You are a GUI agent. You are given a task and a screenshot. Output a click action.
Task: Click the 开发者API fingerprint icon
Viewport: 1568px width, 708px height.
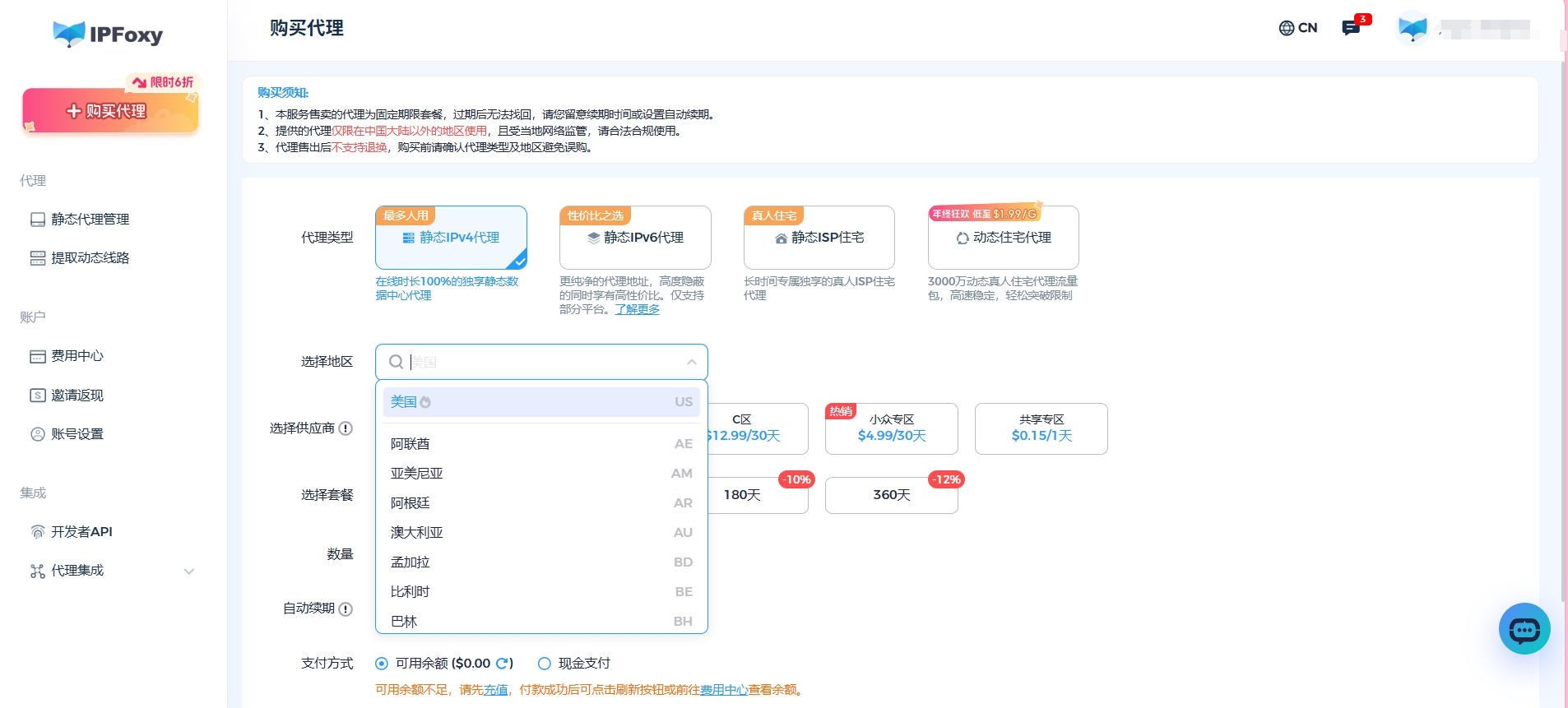click(x=38, y=532)
